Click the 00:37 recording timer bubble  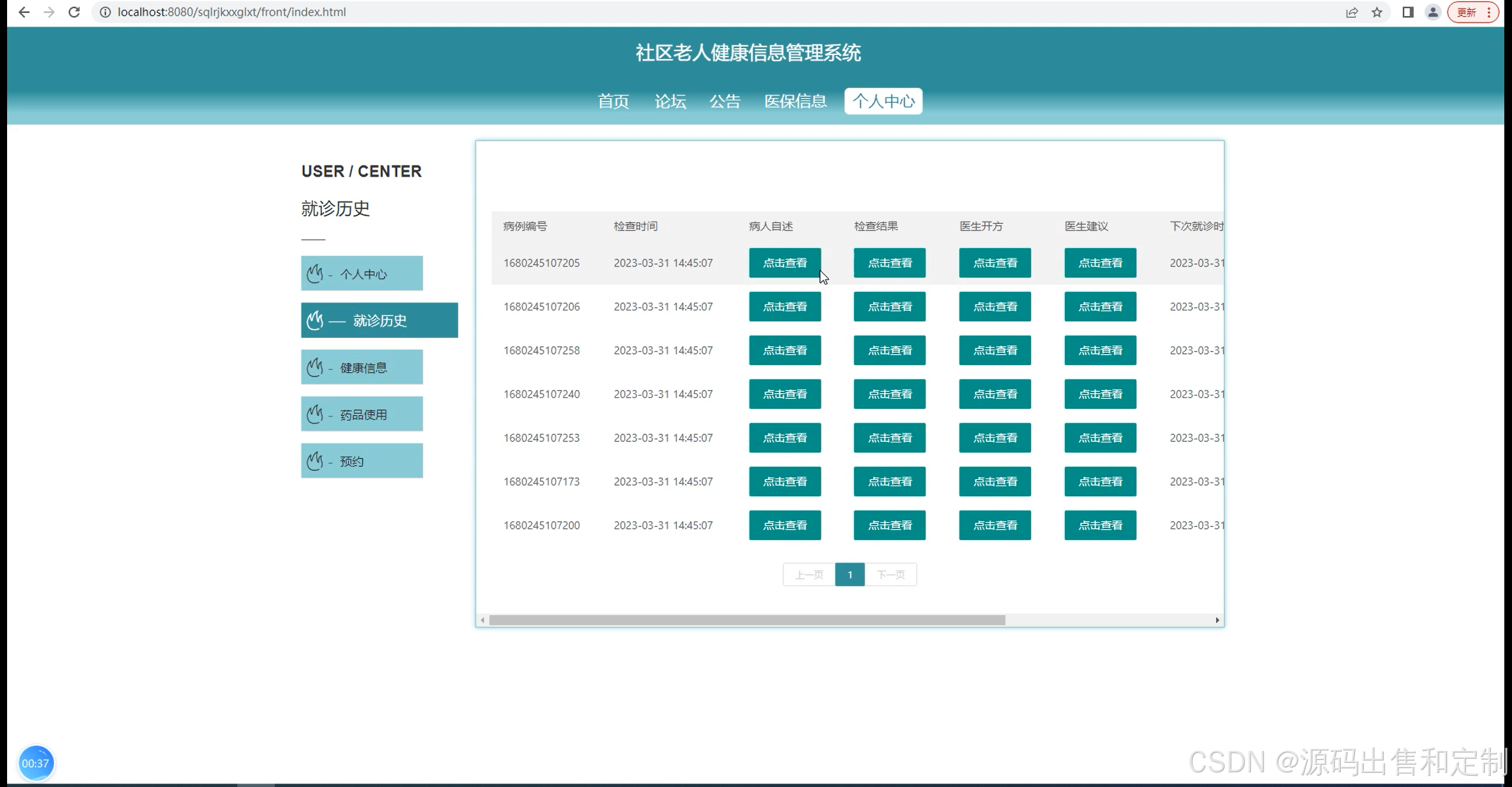[35, 763]
